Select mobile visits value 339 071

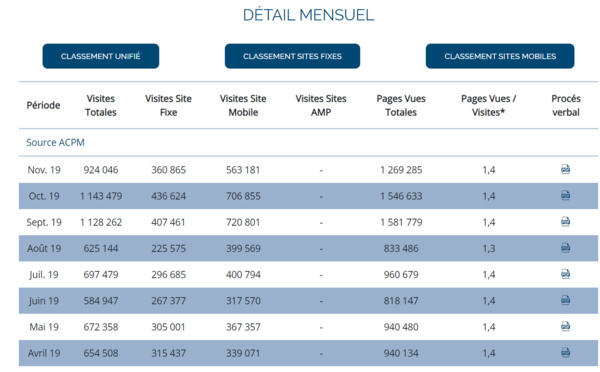click(243, 353)
